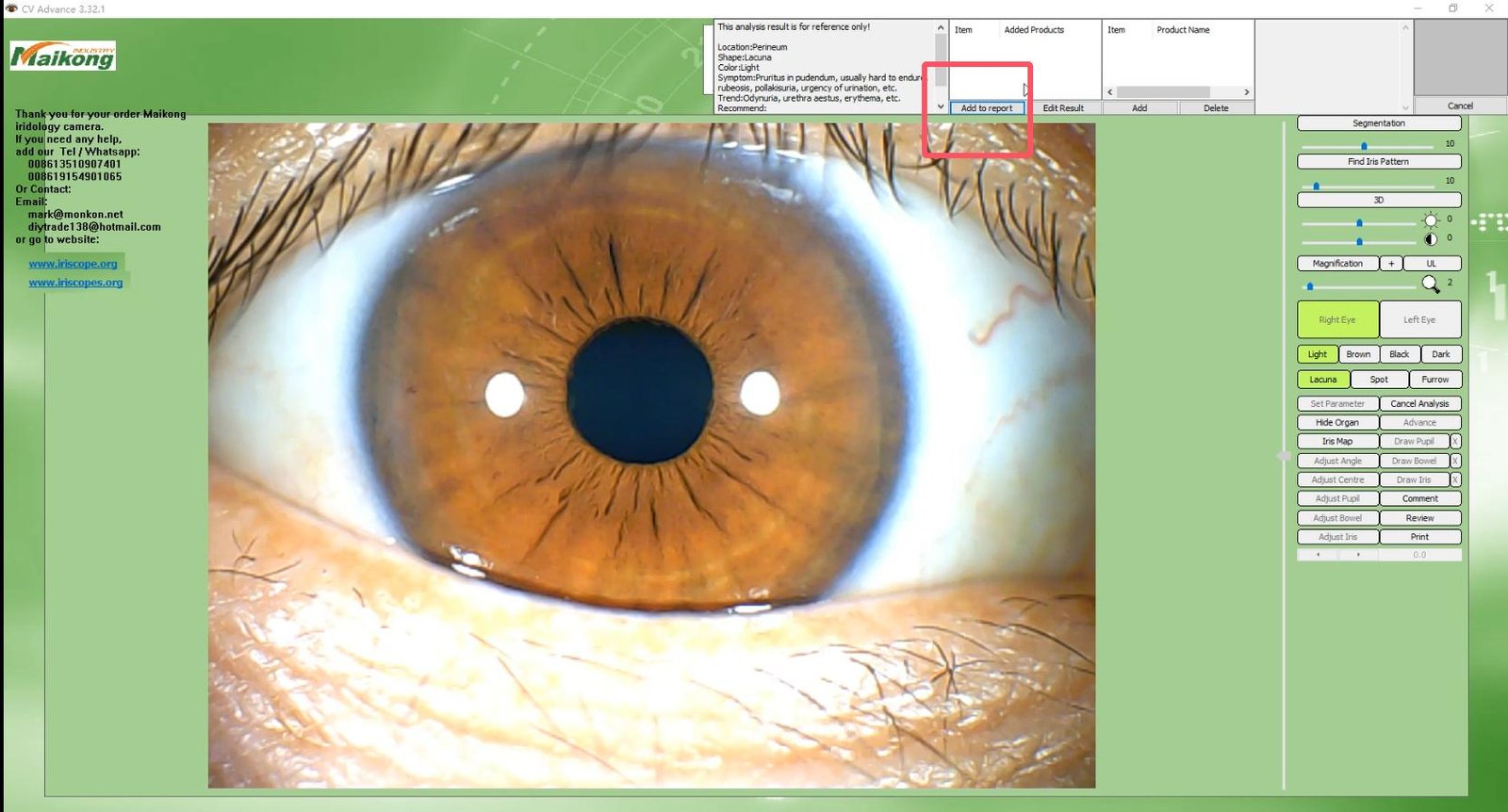The height and width of the screenshot is (812, 1508).
Task: Click the Magnification button
Action: click(1337, 264)
